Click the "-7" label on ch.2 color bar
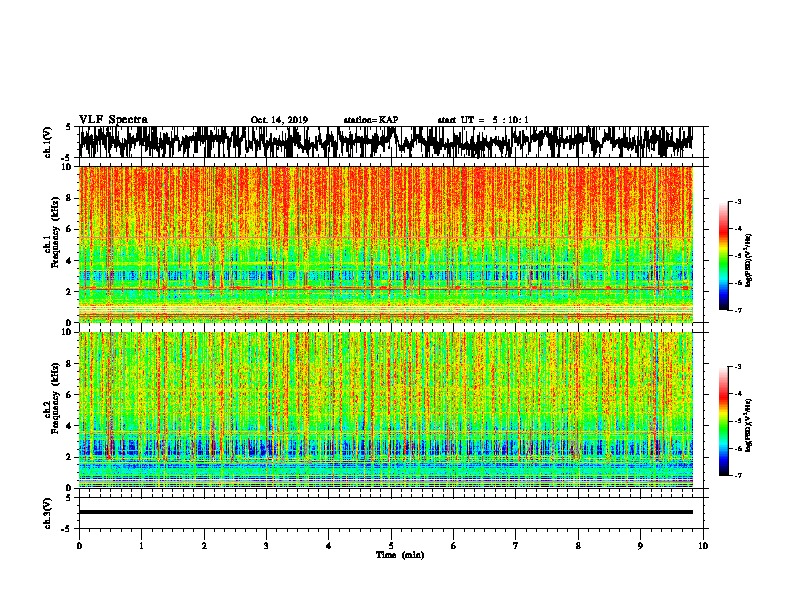Viewport: 792px width, 612px height. (738, 476)
